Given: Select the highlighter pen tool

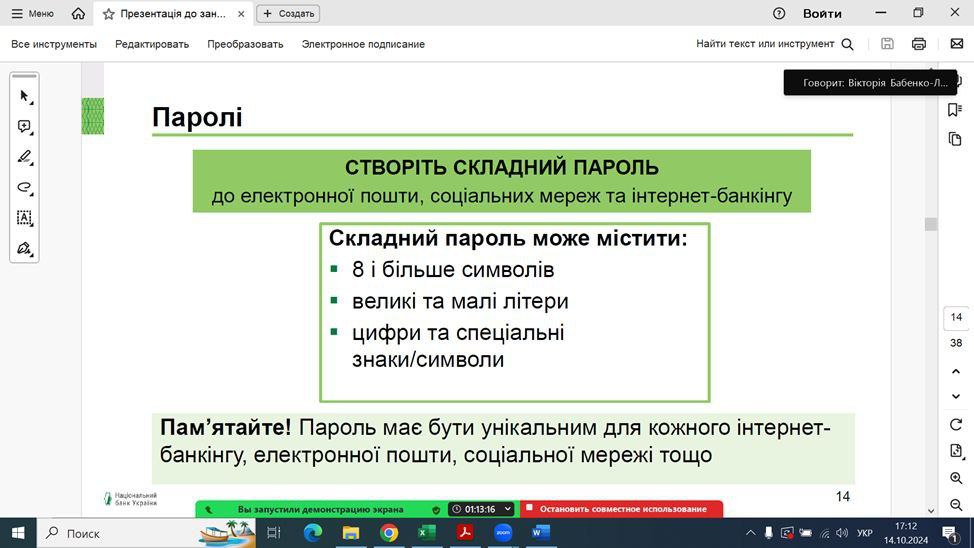Looking at the screenshot, I should [24, 157].
